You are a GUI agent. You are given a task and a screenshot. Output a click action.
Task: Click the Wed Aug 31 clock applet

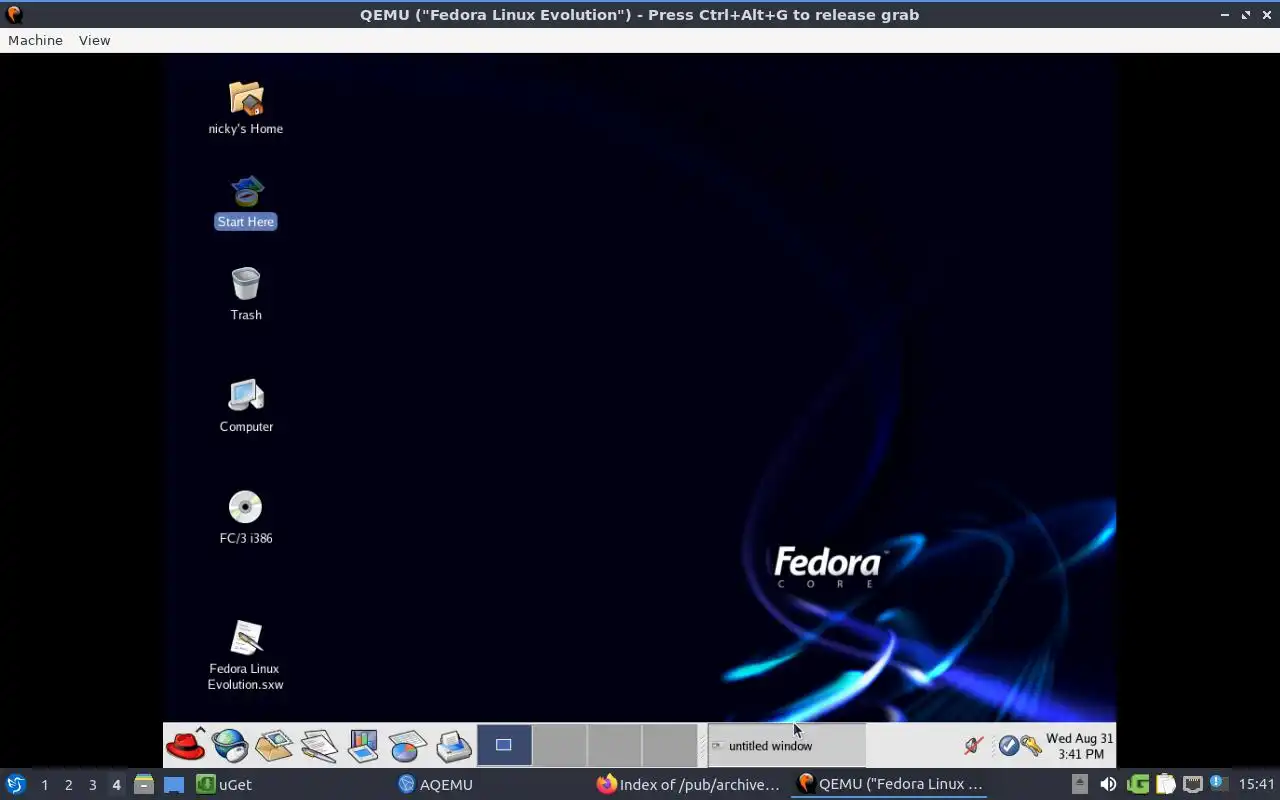[1080, 746]
